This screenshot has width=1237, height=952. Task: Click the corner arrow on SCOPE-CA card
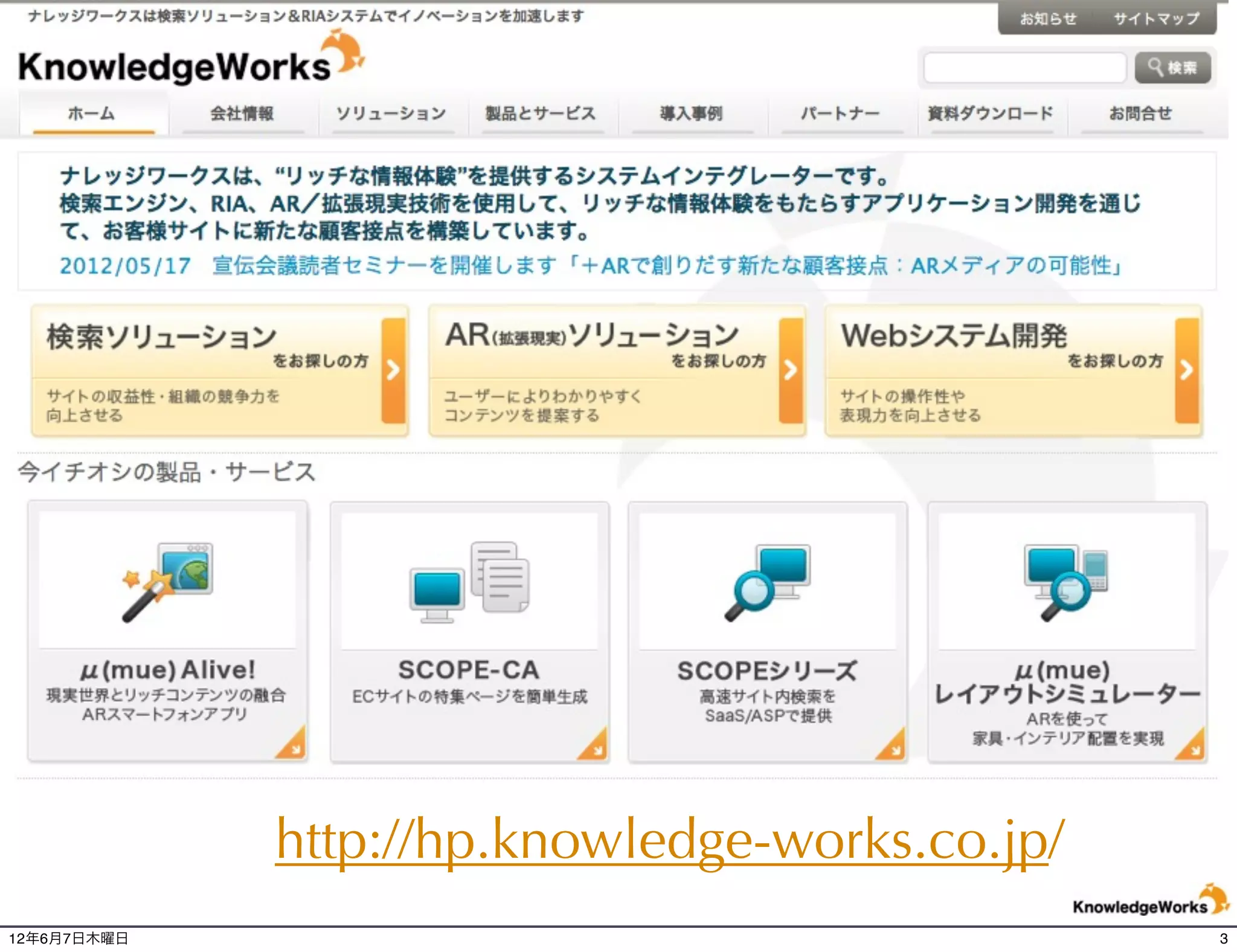pyautogui.click(x=593, y=744)
